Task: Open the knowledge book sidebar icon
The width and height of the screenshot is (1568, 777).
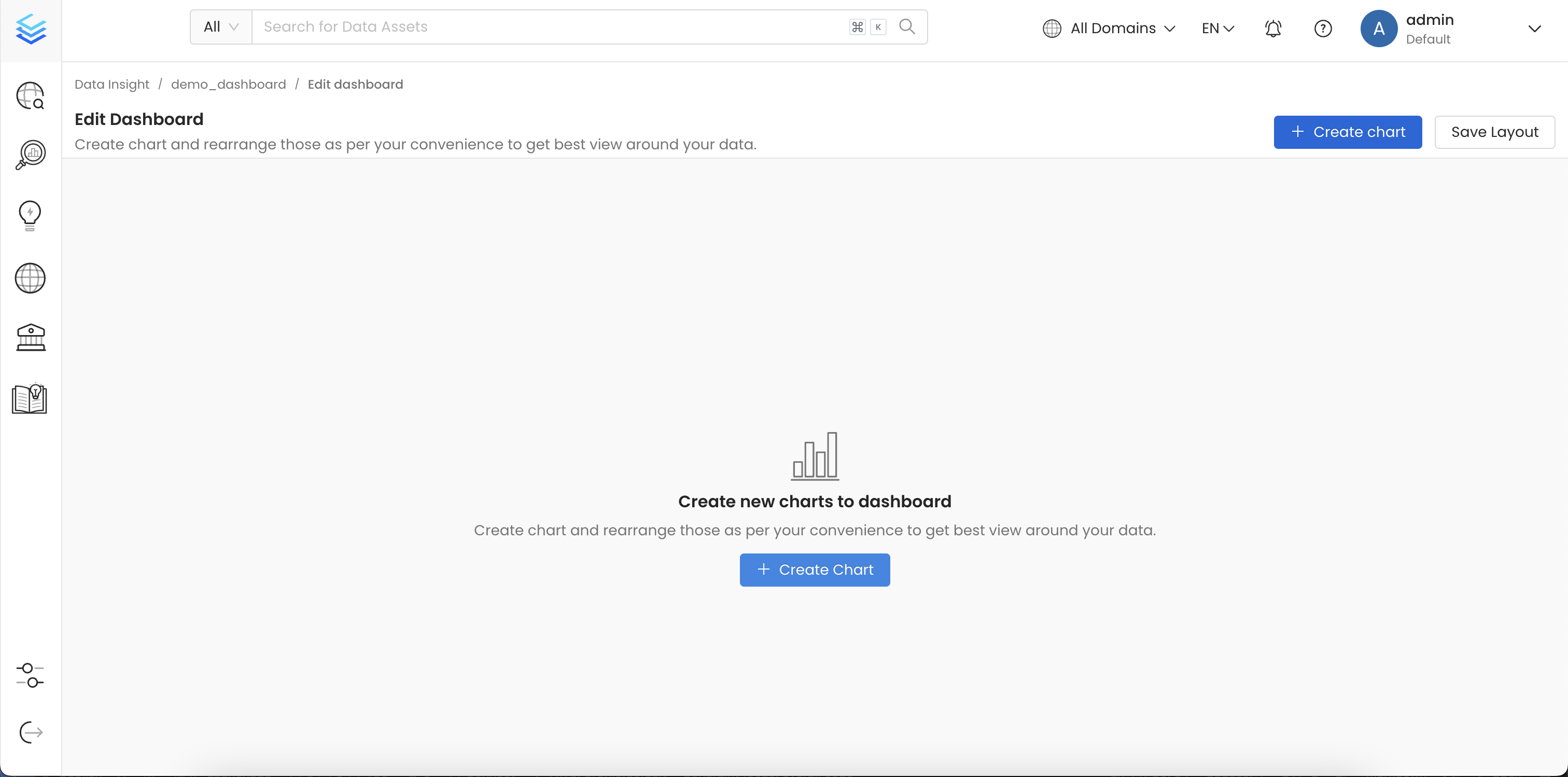Action: (30, 399)
